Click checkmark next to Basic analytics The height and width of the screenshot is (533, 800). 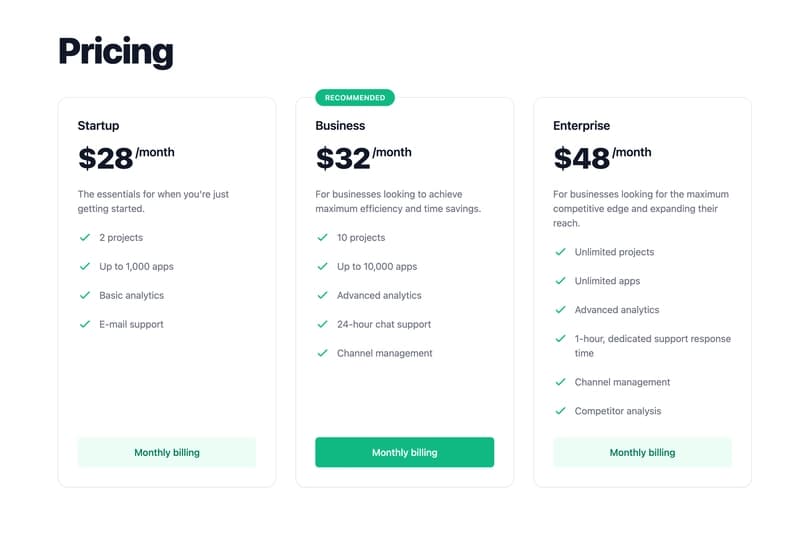(85, 296)
